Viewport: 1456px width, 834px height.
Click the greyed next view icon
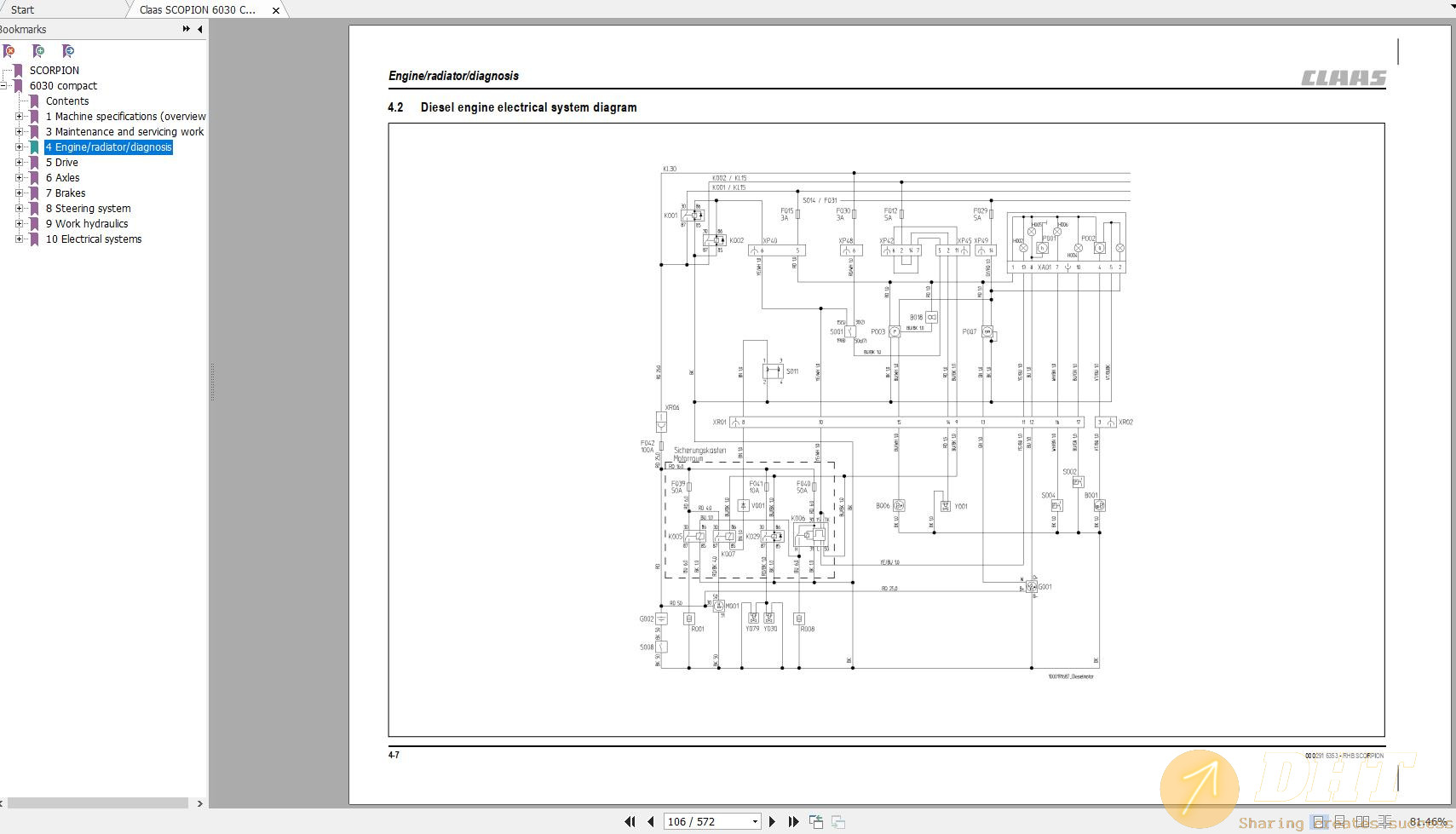(x=838, y=821)
